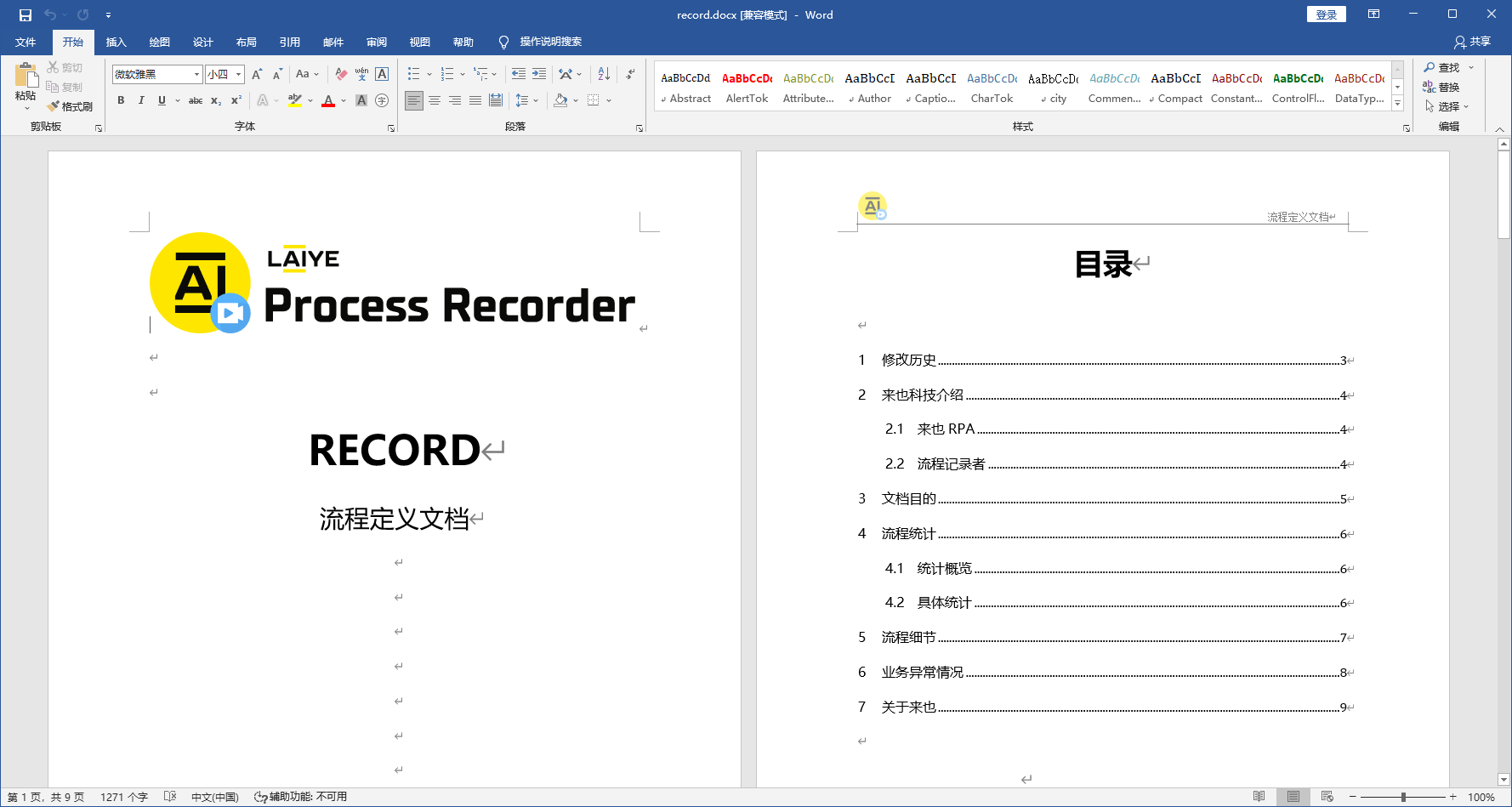This screenshot has height=807, width=1512.
Task: Collapse the ribbon with the chevron
Action: point(1500,129)
